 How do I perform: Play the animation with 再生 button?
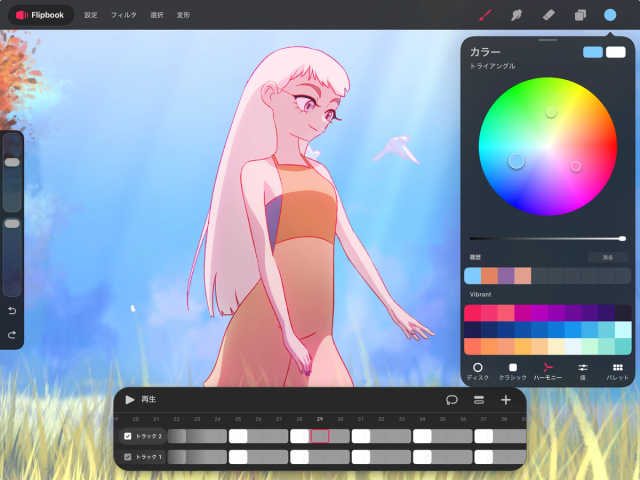coord(140,400)
